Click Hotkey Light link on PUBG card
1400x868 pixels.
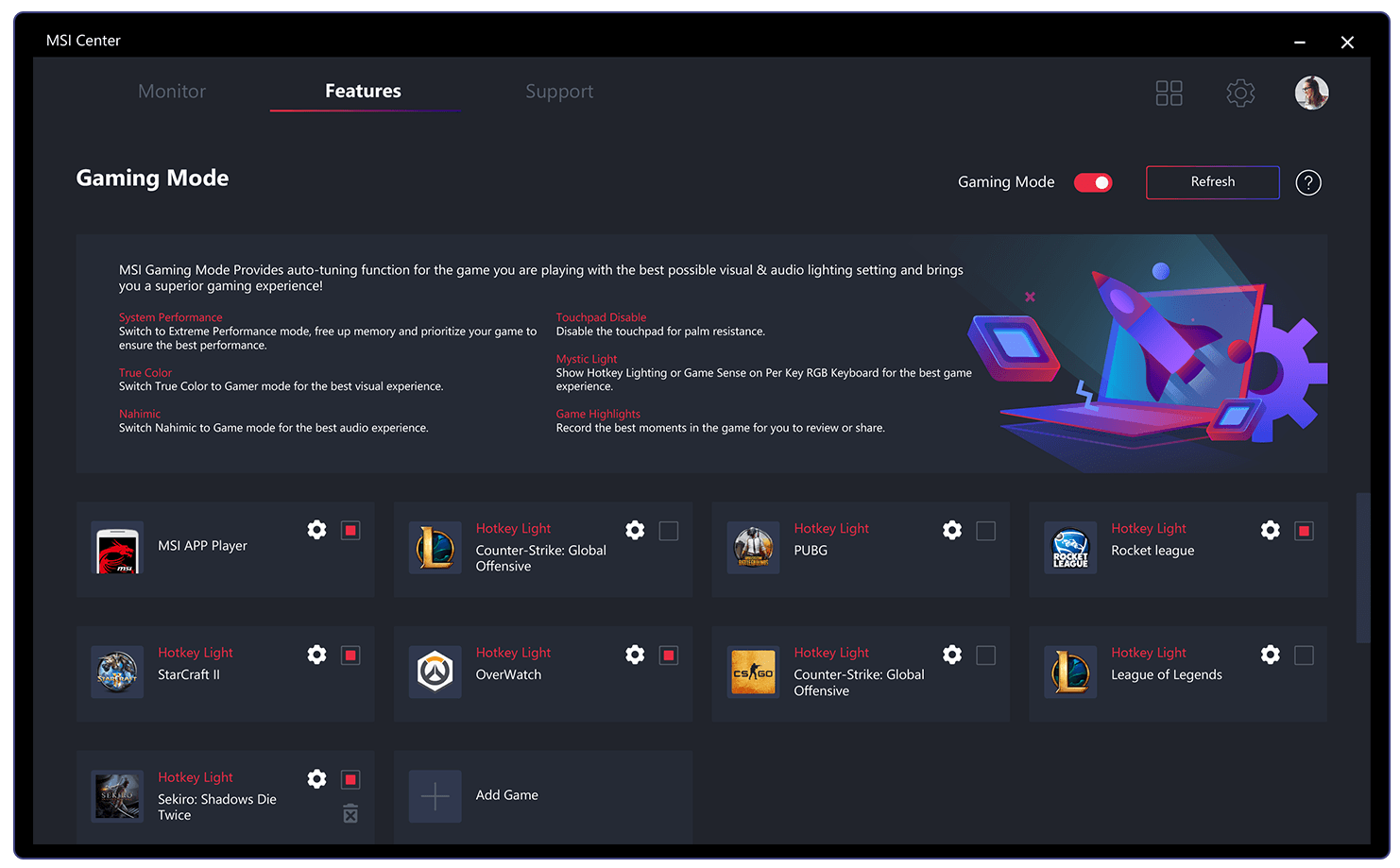831,529
